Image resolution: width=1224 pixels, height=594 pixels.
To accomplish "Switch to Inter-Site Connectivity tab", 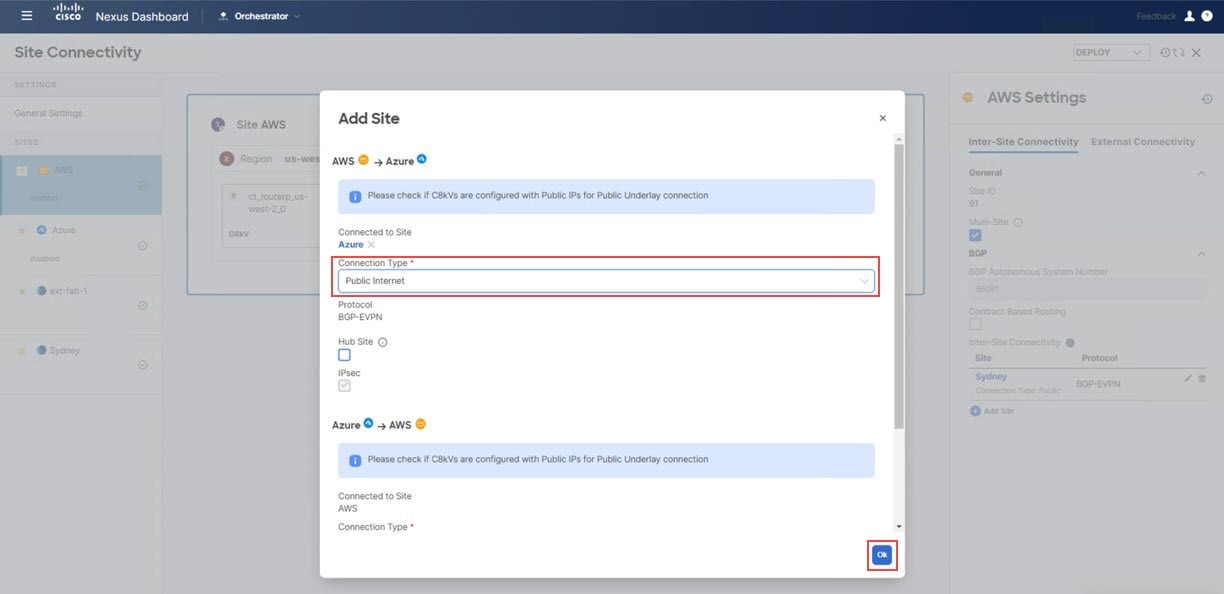I will point(1024,142).
